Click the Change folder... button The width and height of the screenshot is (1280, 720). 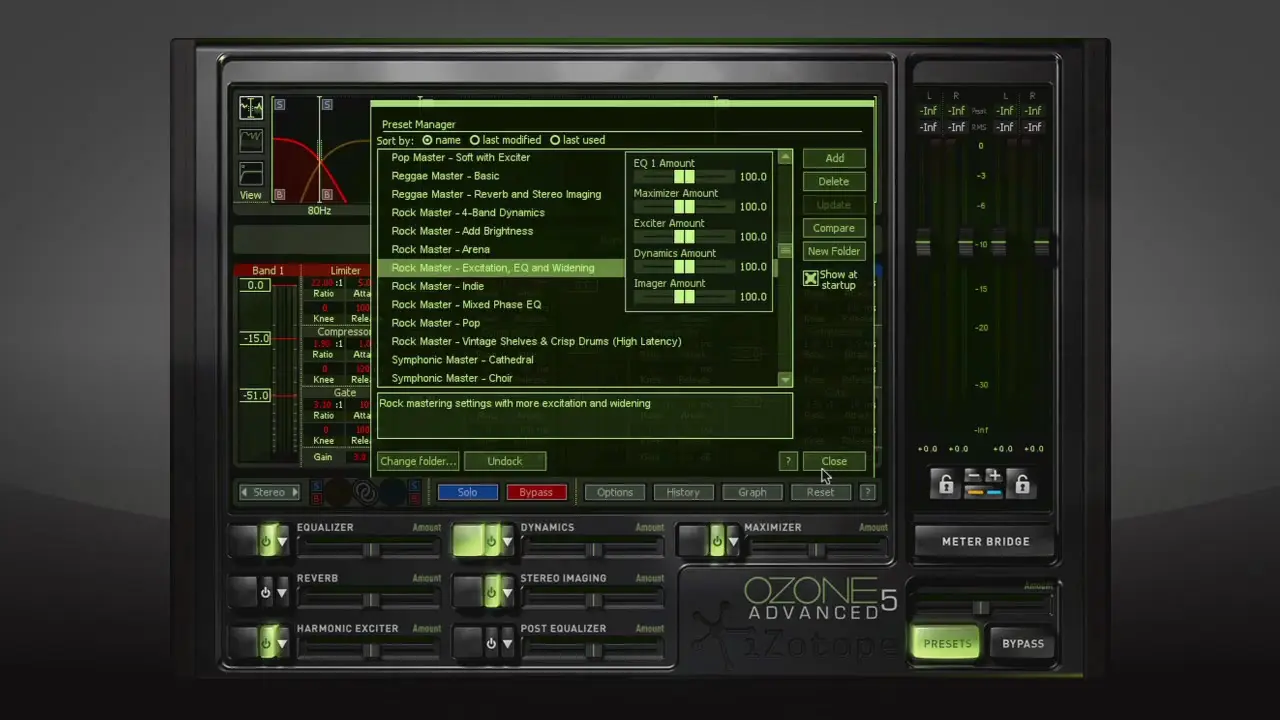coord(418,461)
